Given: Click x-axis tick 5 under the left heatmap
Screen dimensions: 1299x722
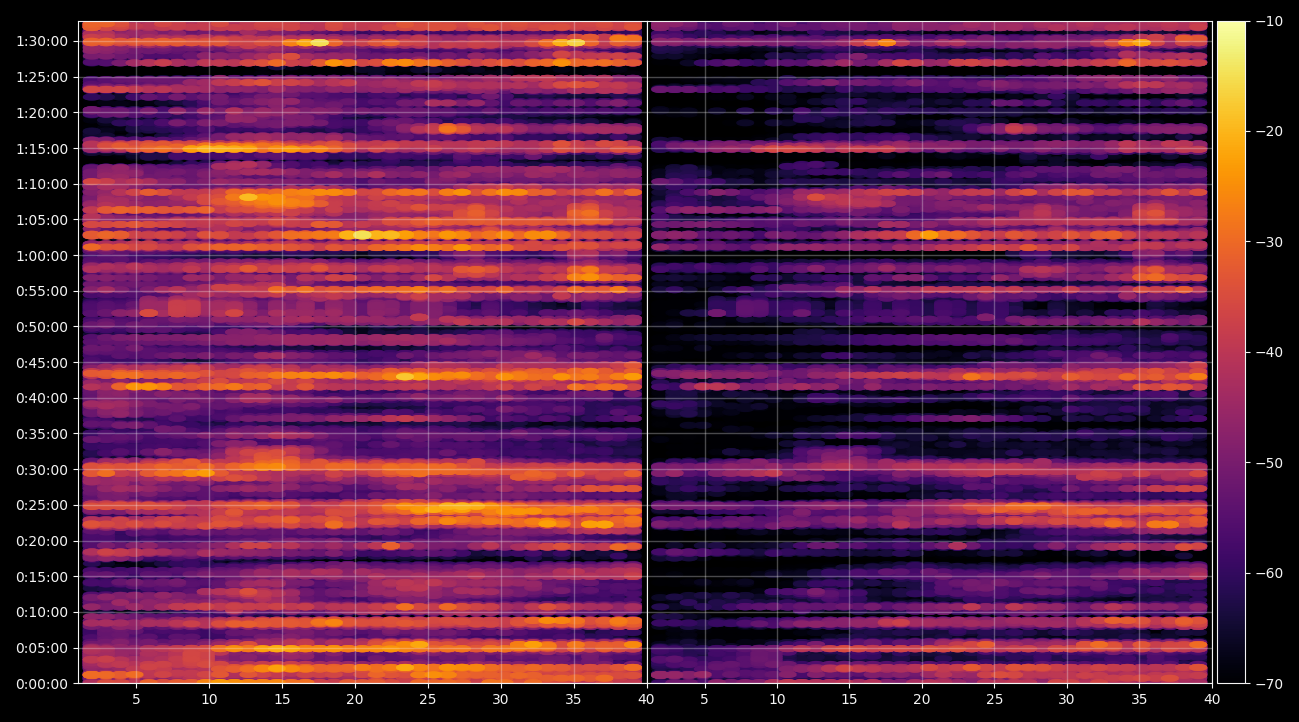Looking at the screenshot, I should pos(136,700).
